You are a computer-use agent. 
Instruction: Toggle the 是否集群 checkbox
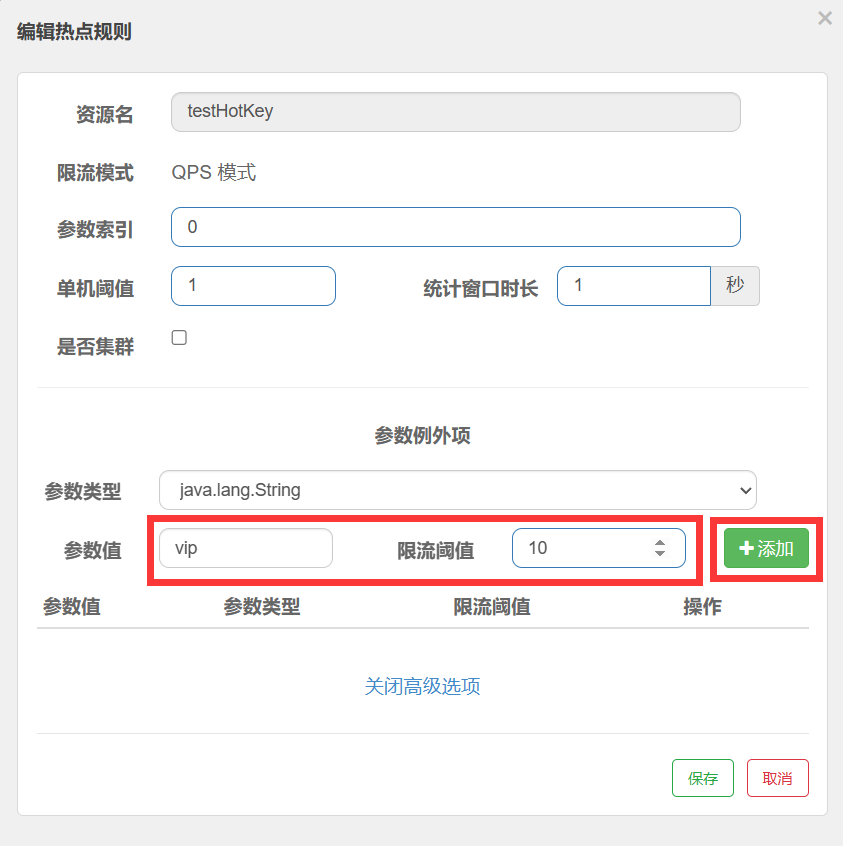point(179,338)
